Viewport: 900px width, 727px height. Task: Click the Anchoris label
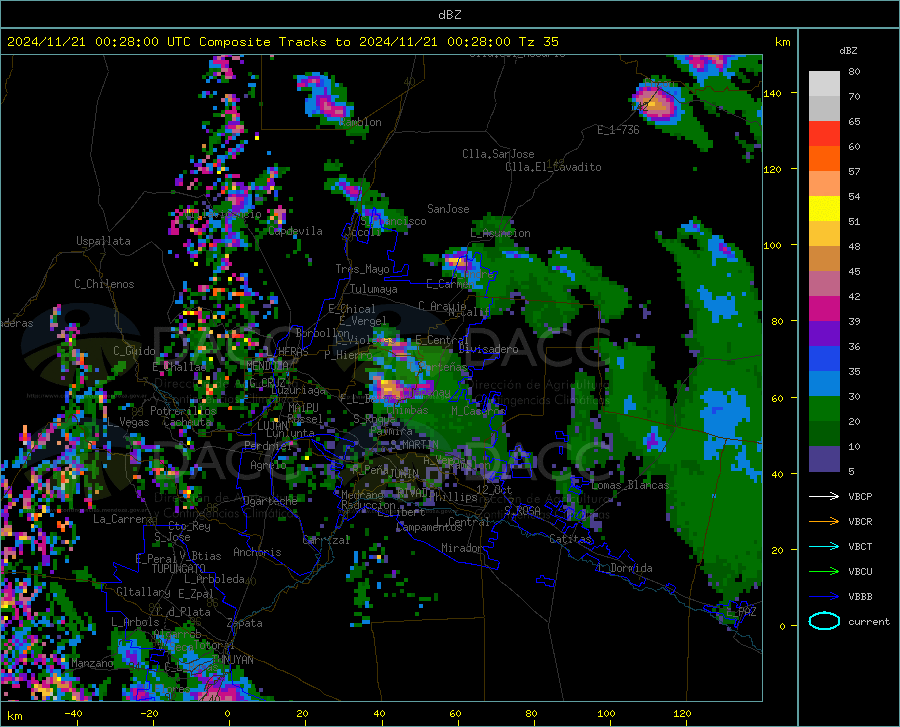(257, 552)
